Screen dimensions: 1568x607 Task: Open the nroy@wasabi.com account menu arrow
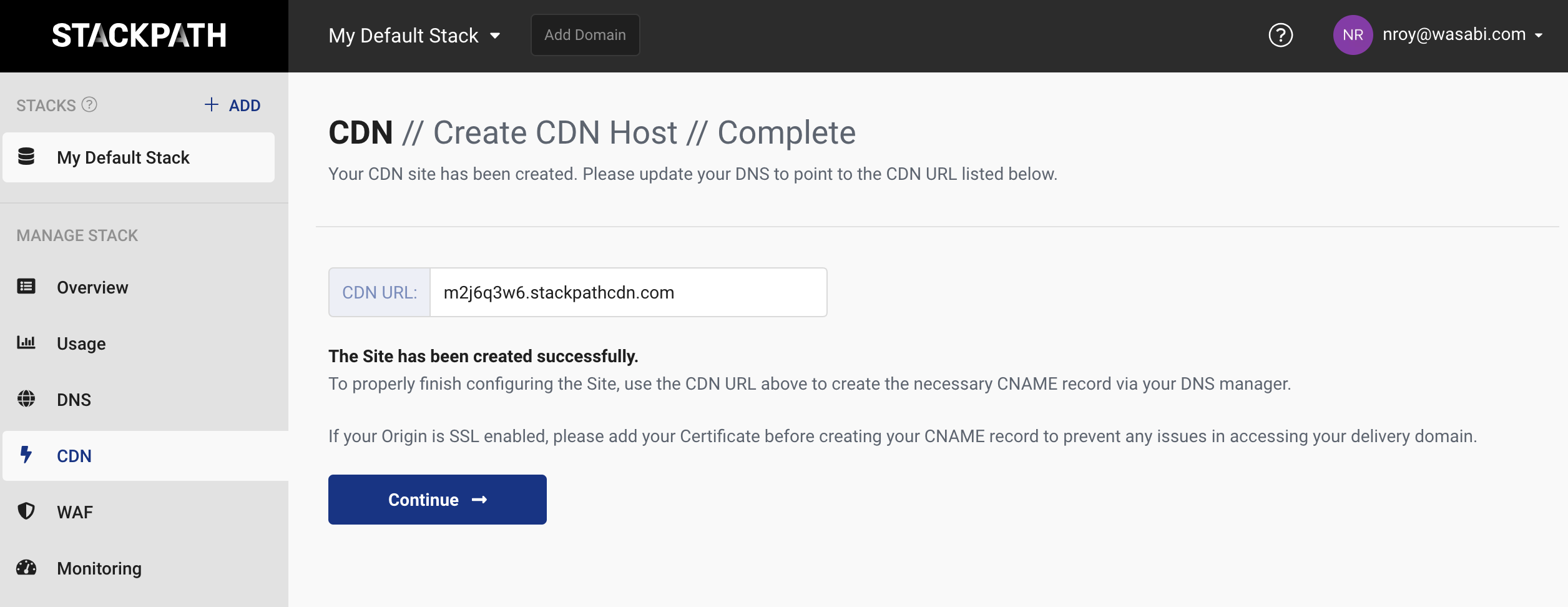click(x=1539, y=36)
